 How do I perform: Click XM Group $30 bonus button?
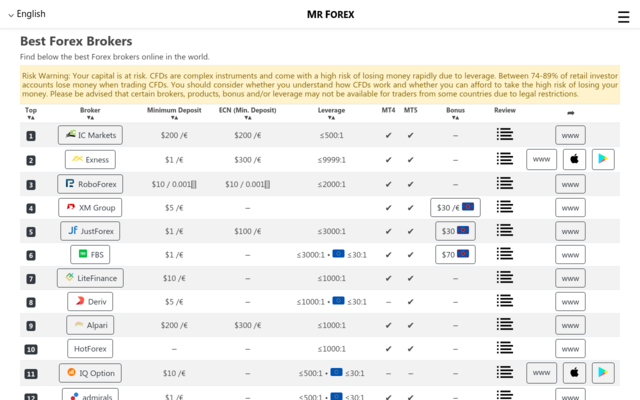[455, 207]
